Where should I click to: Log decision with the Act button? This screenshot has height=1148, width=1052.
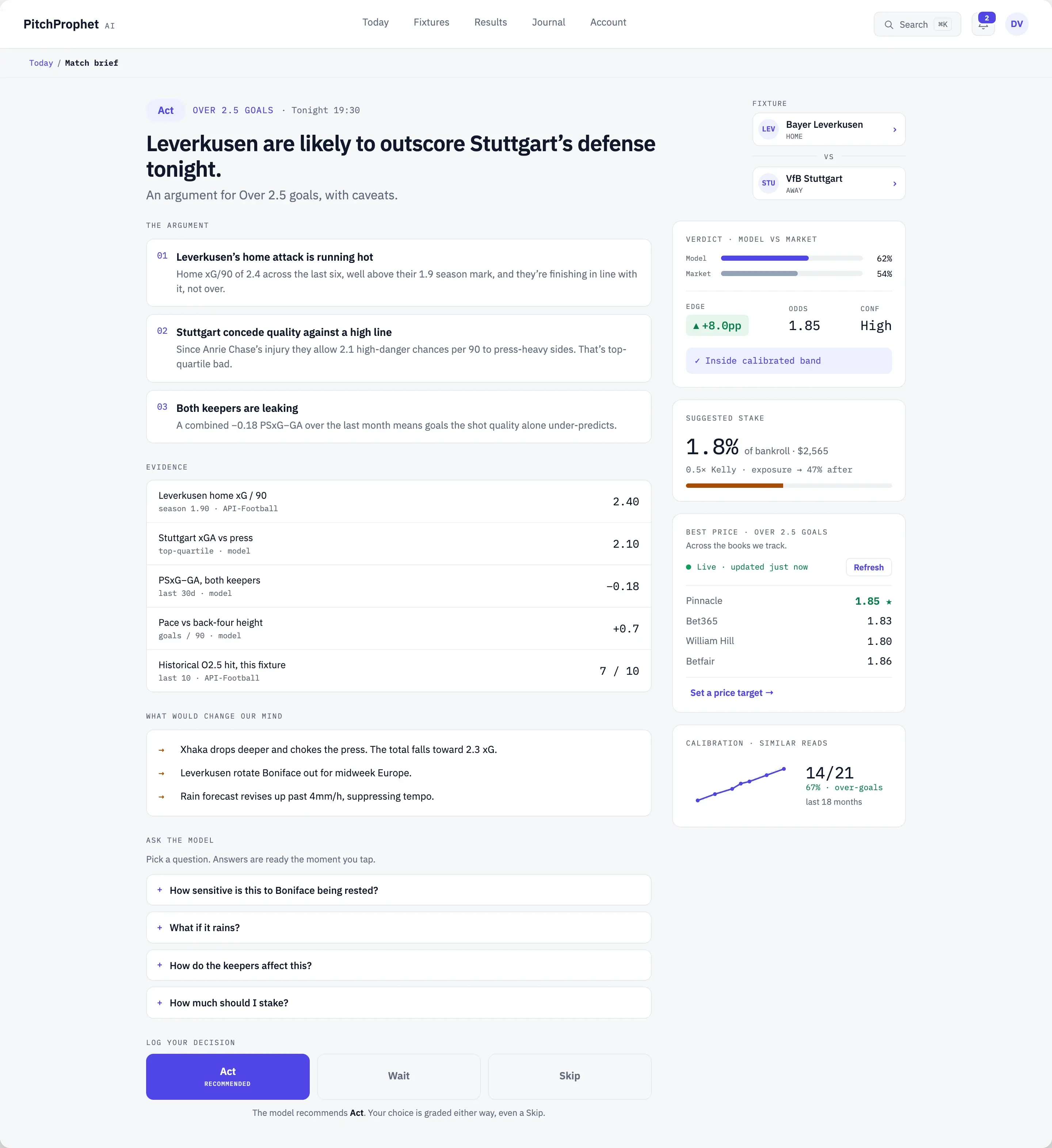coord(228,1076)
